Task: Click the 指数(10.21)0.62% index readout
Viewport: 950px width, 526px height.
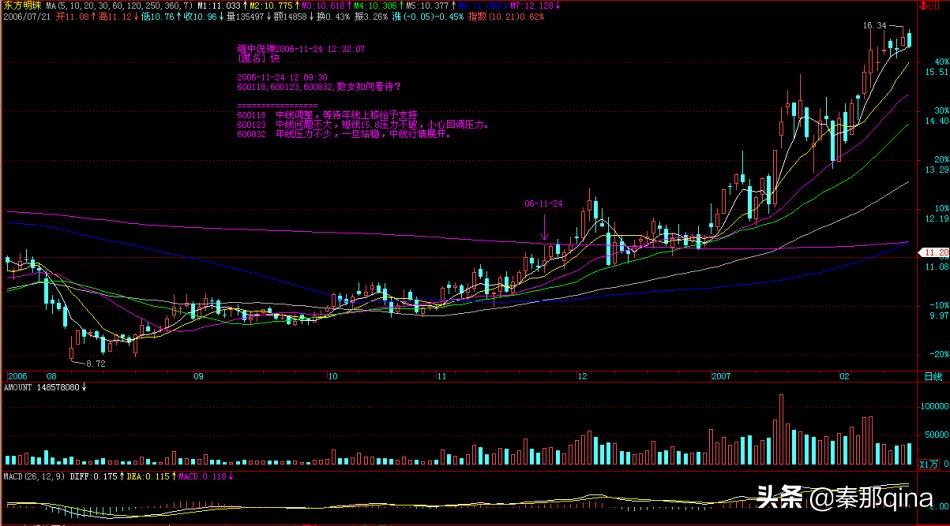Action: [x=505, y=17]
